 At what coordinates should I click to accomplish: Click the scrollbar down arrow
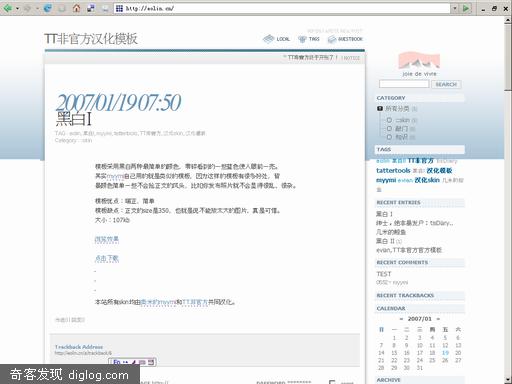508,380
